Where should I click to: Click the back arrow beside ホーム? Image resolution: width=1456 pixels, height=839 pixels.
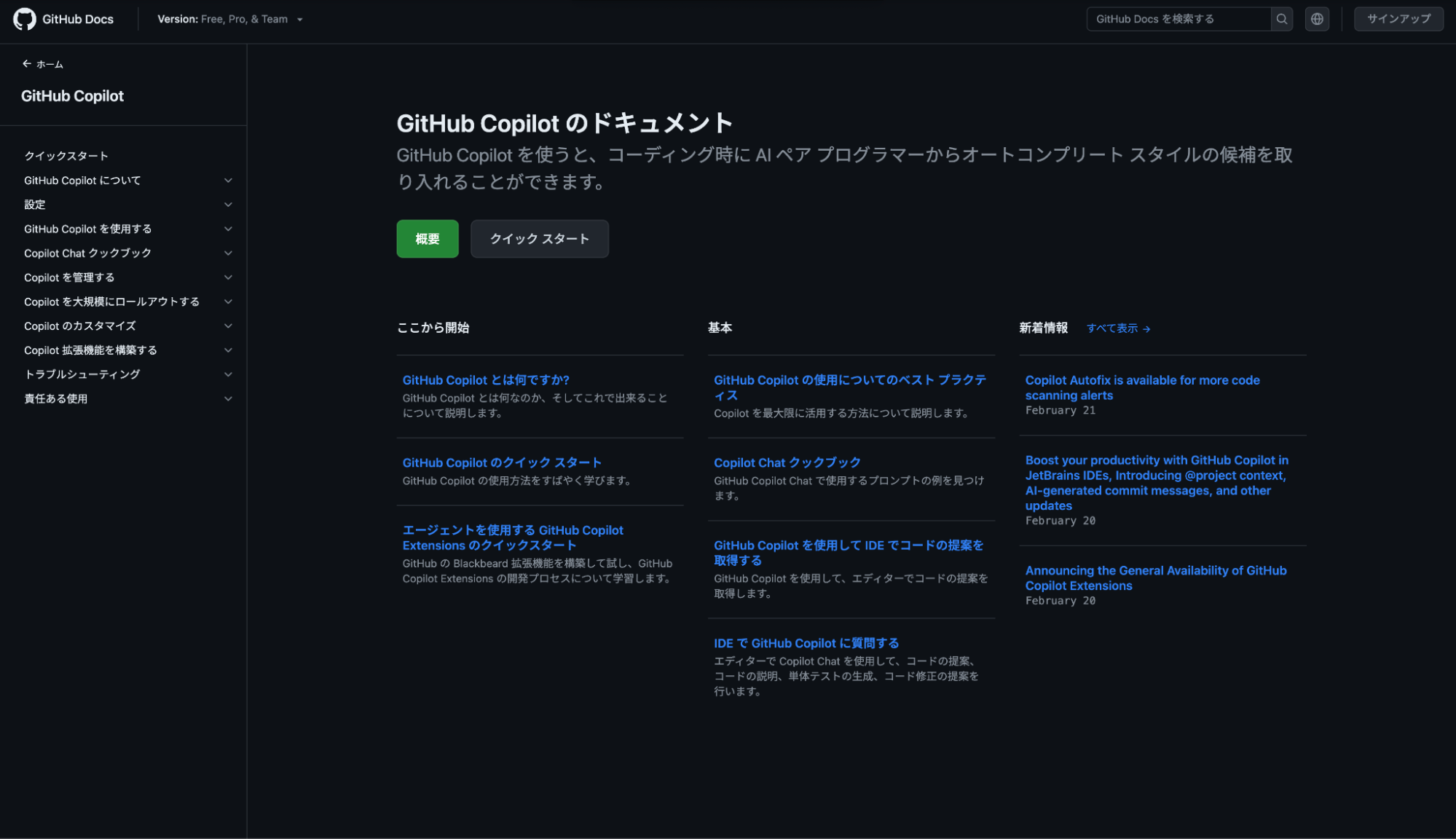[27, 64]
